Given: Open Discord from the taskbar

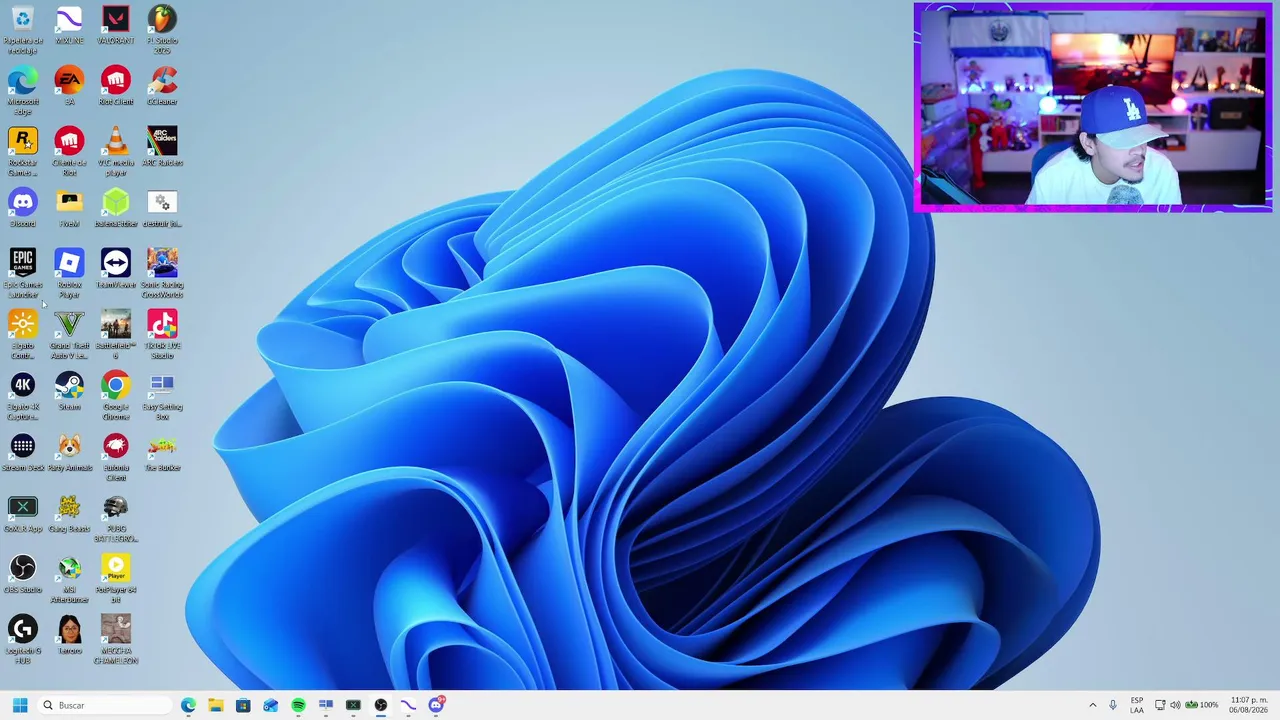Looking at the screenshot, I should coord(436,705).
